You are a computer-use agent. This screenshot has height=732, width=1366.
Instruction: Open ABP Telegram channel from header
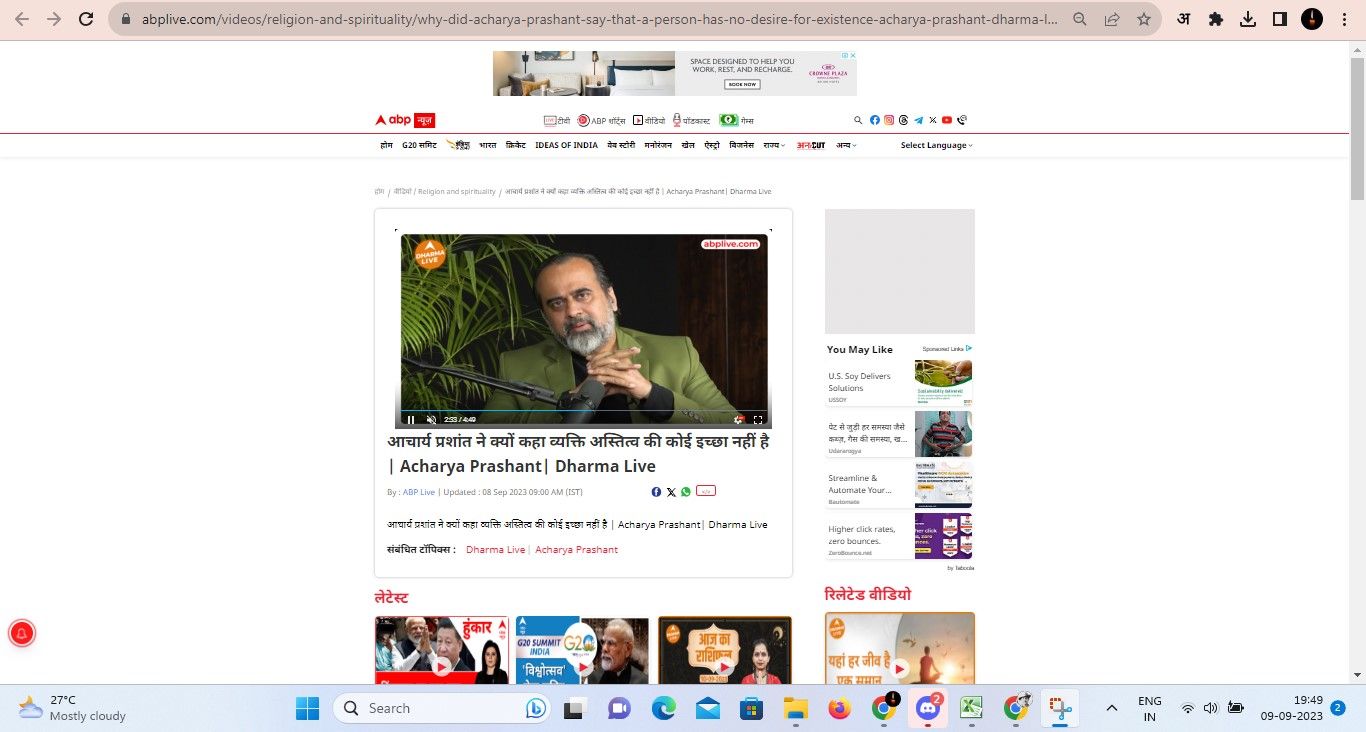point(918,120)
